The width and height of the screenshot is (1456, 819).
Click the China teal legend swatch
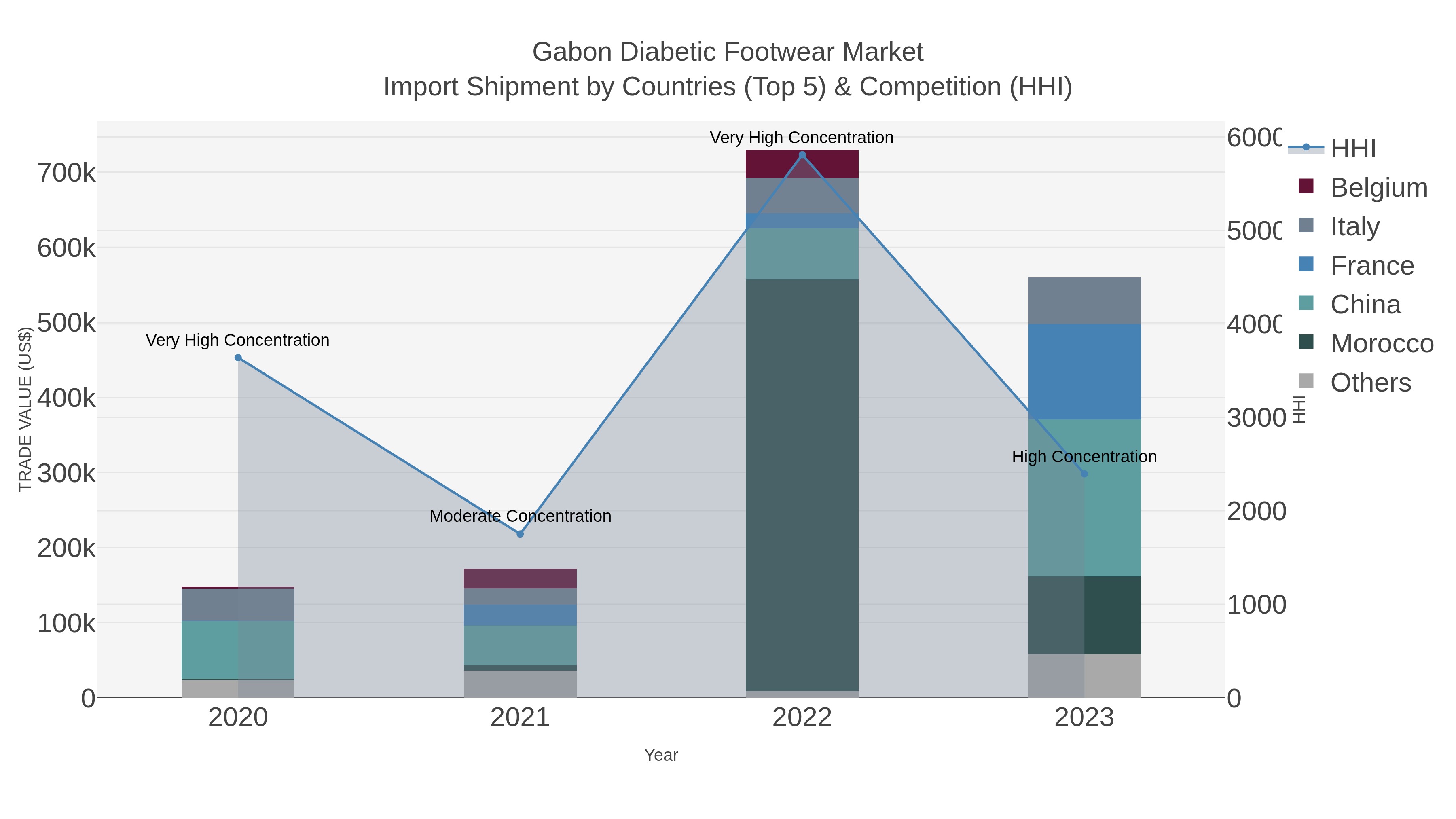tap(1306, 303)
